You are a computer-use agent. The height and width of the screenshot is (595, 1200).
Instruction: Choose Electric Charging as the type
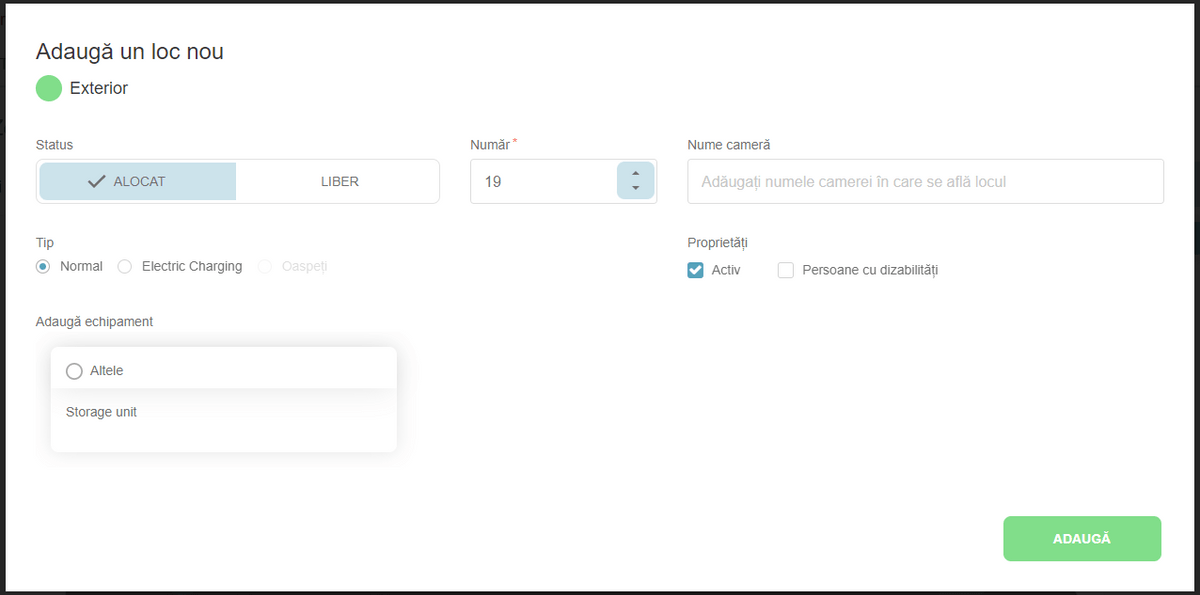[125, 267]
